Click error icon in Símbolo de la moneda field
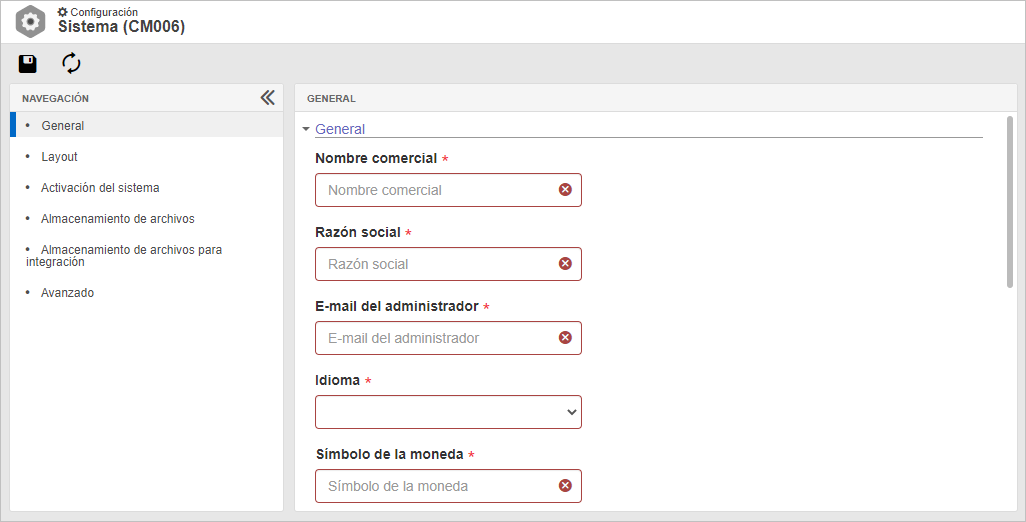Image resolution: width=1026 pixels, height=522 pixels. 565,485
